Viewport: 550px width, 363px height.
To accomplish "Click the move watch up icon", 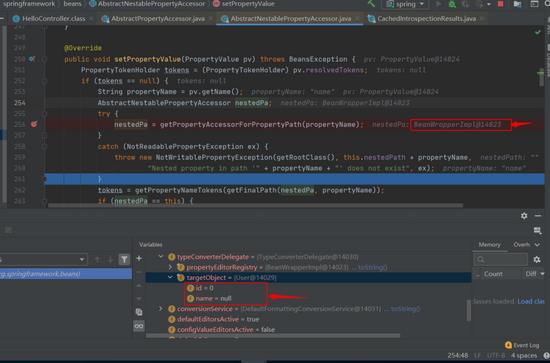I will (x=139, y=285).
